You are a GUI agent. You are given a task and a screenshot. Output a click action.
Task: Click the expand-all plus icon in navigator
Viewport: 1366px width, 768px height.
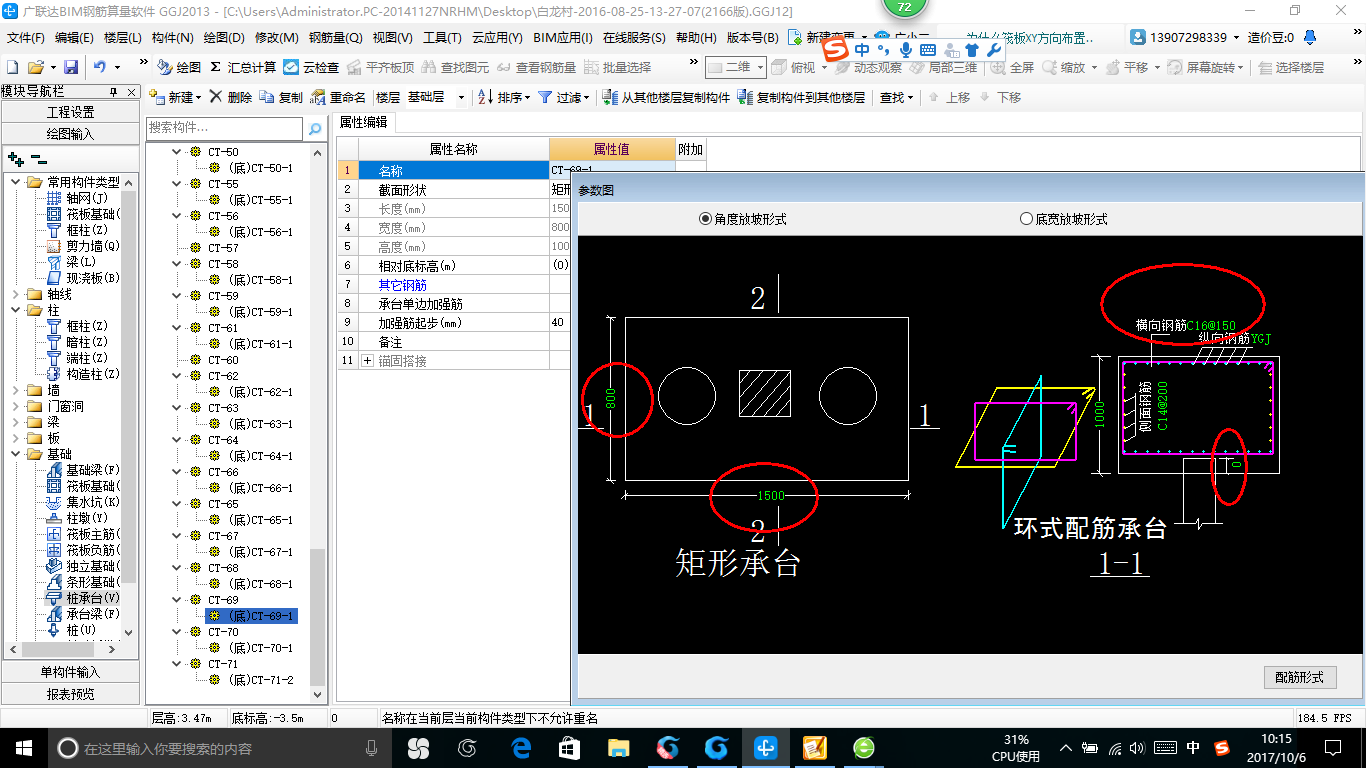click(16, 158)
